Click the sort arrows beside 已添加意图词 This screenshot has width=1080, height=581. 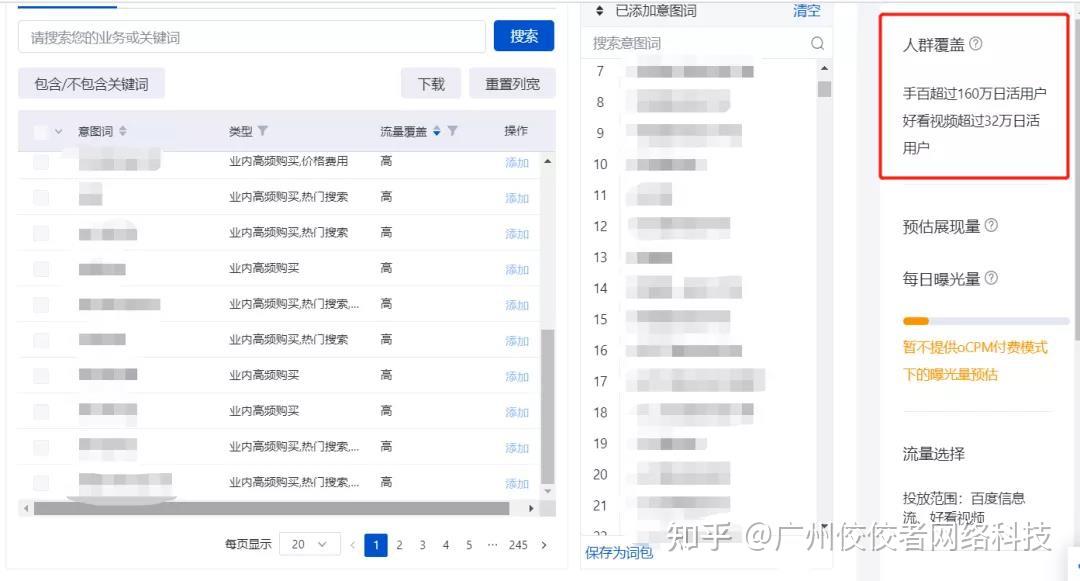(x=600, y=10)
